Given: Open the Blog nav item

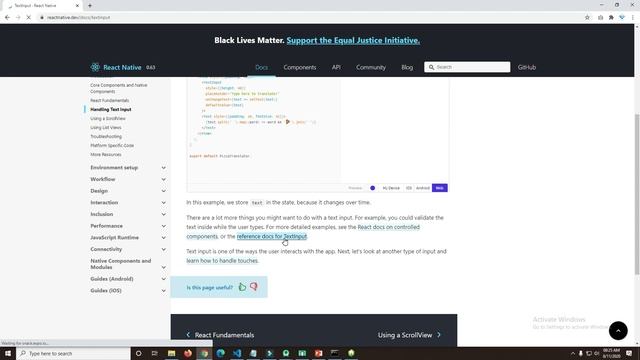Looking at the screenshot, I should pyautogui.click(x=407, y=67).
